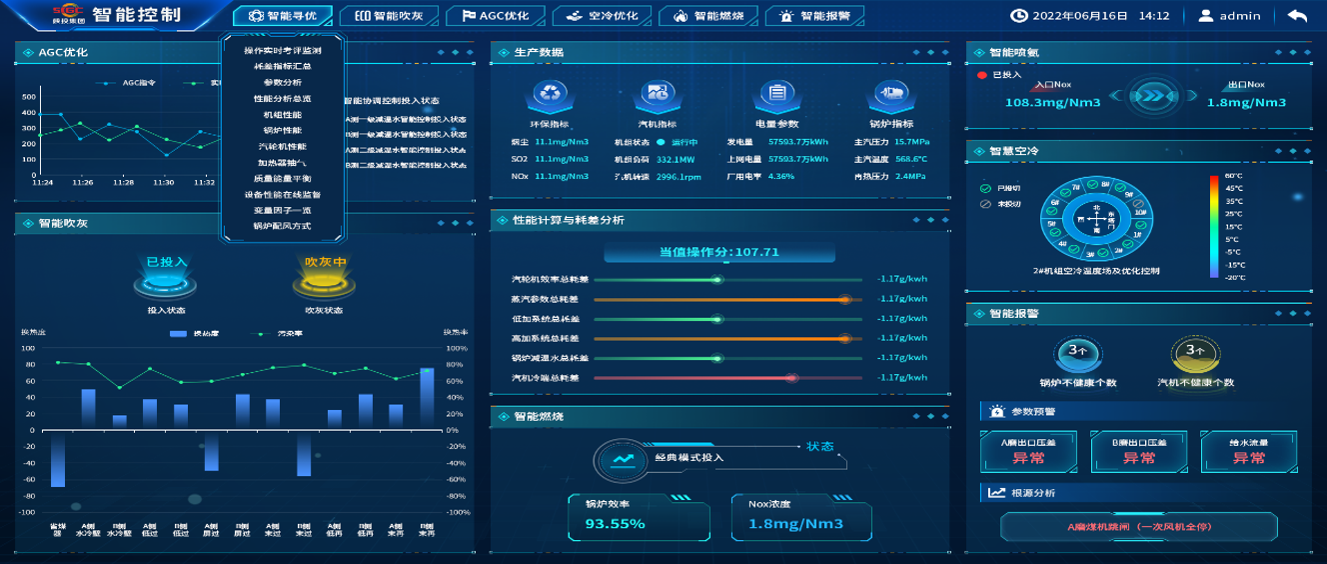Click the 已投入 status indicator under 智能吹灰
Screen dimensions: 1327x564
pos(167,279)
